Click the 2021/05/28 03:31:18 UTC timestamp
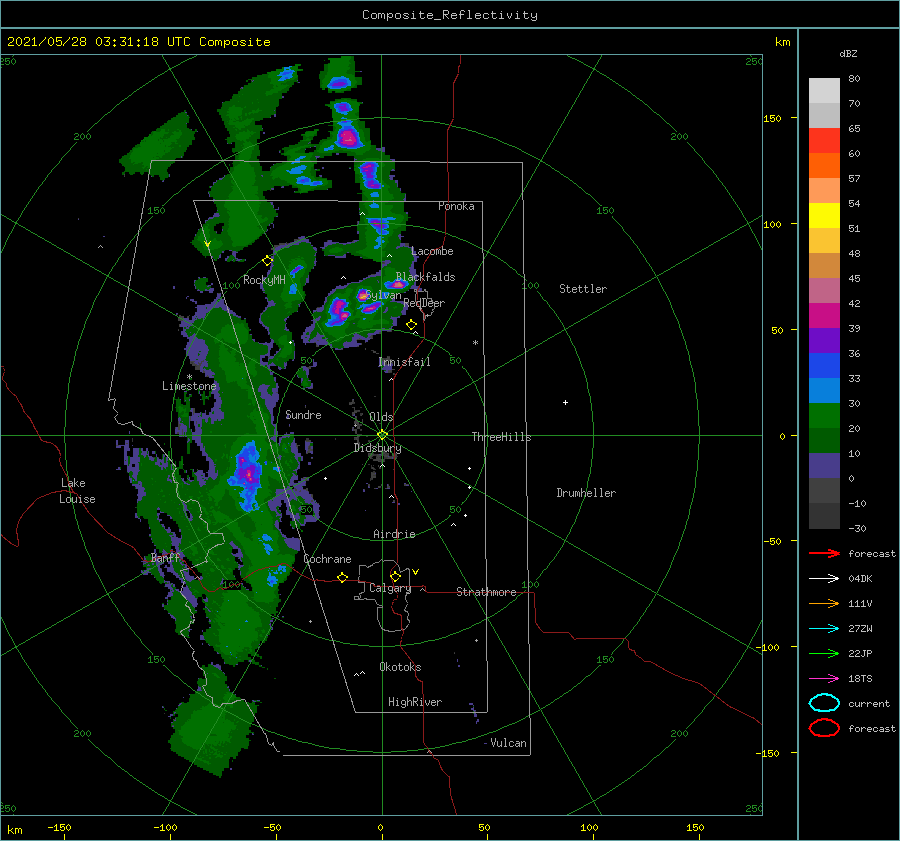The width and height of the screenshot is (900, 841). click(138, 42)
